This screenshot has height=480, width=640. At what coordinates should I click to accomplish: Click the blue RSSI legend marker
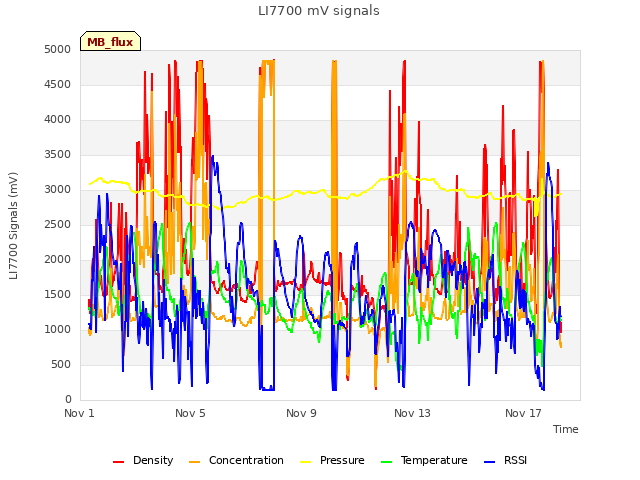tap(489, 462)
